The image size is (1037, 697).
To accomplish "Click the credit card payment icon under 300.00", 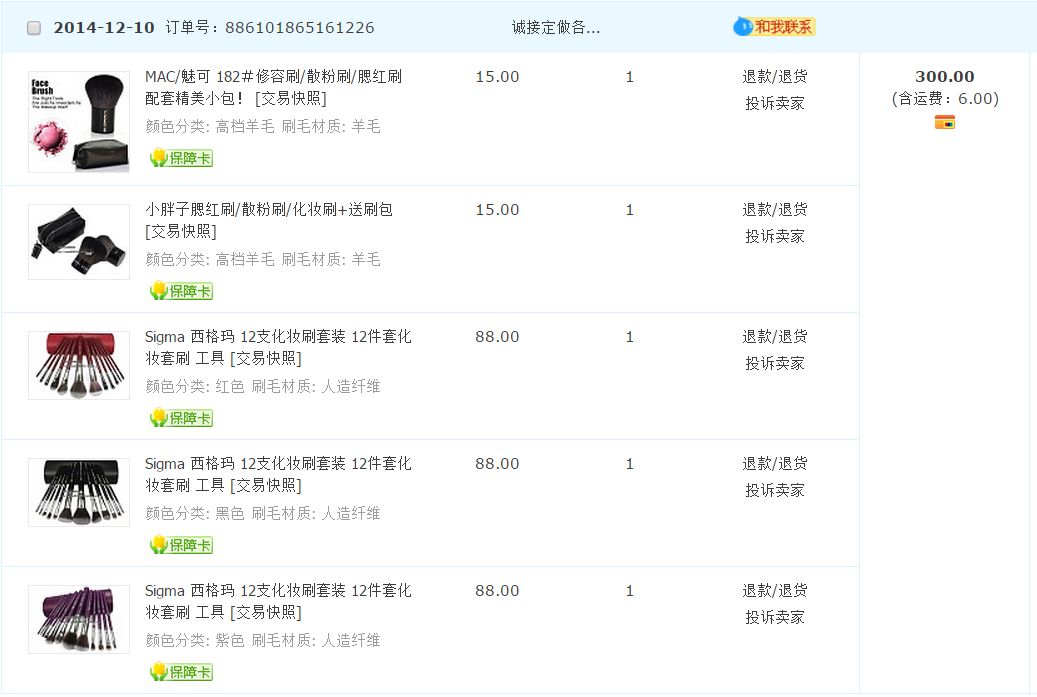I will tap(944, 122).
